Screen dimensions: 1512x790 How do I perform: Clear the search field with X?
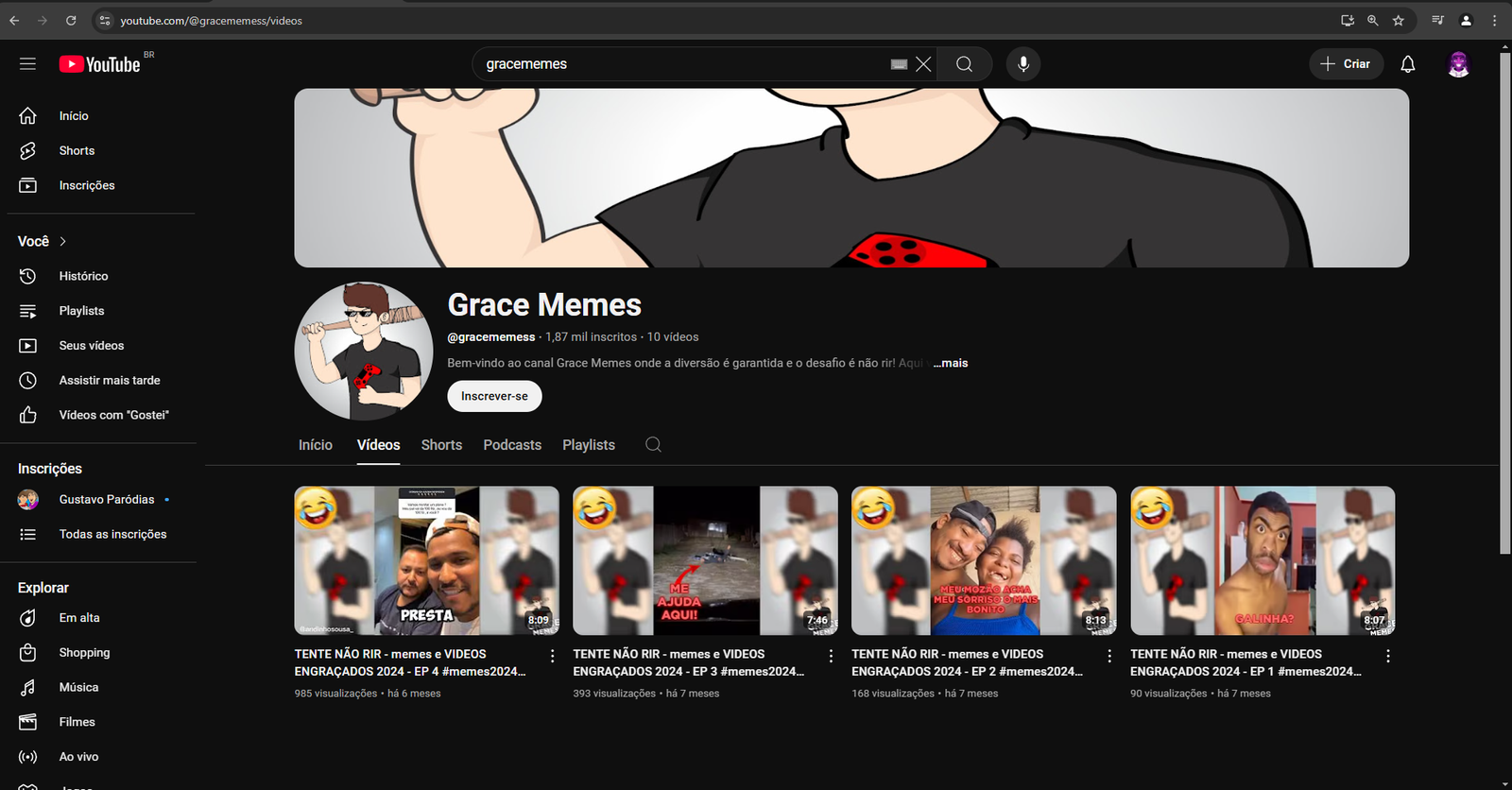923,64
